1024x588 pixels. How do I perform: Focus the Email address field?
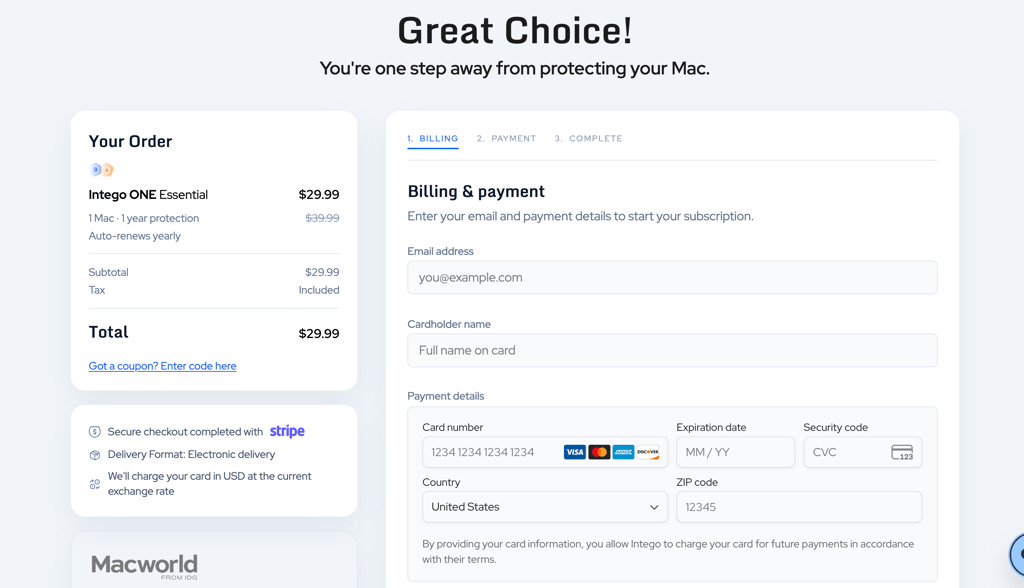click(x=672, y=278)
